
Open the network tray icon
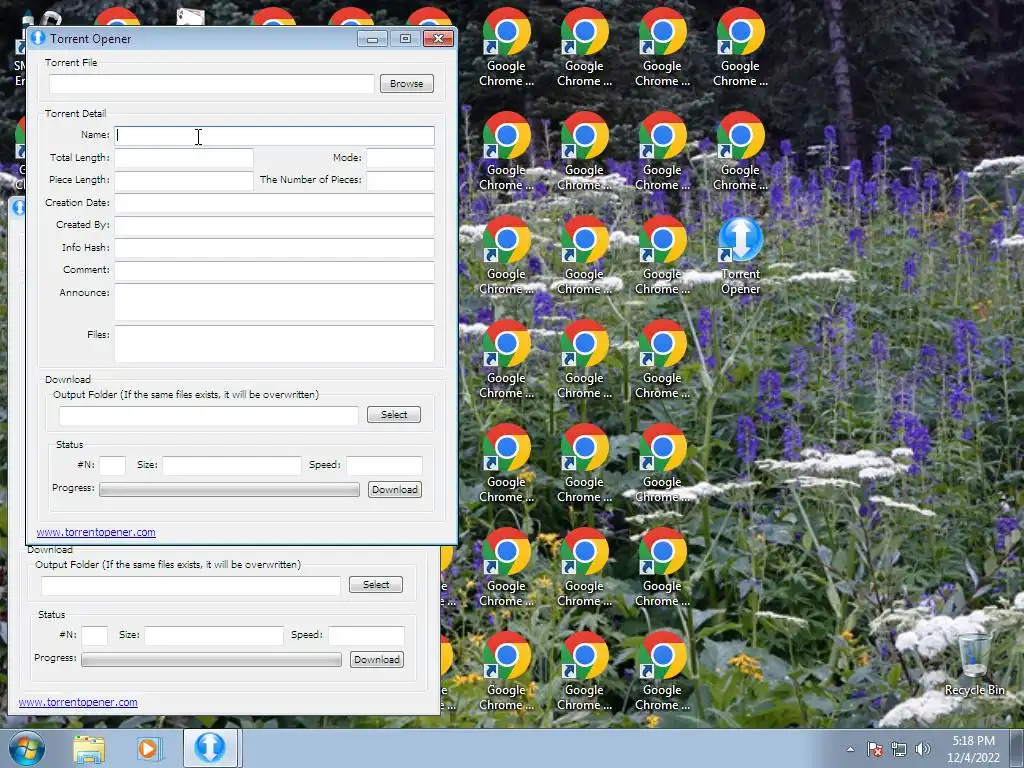[899, 749]
